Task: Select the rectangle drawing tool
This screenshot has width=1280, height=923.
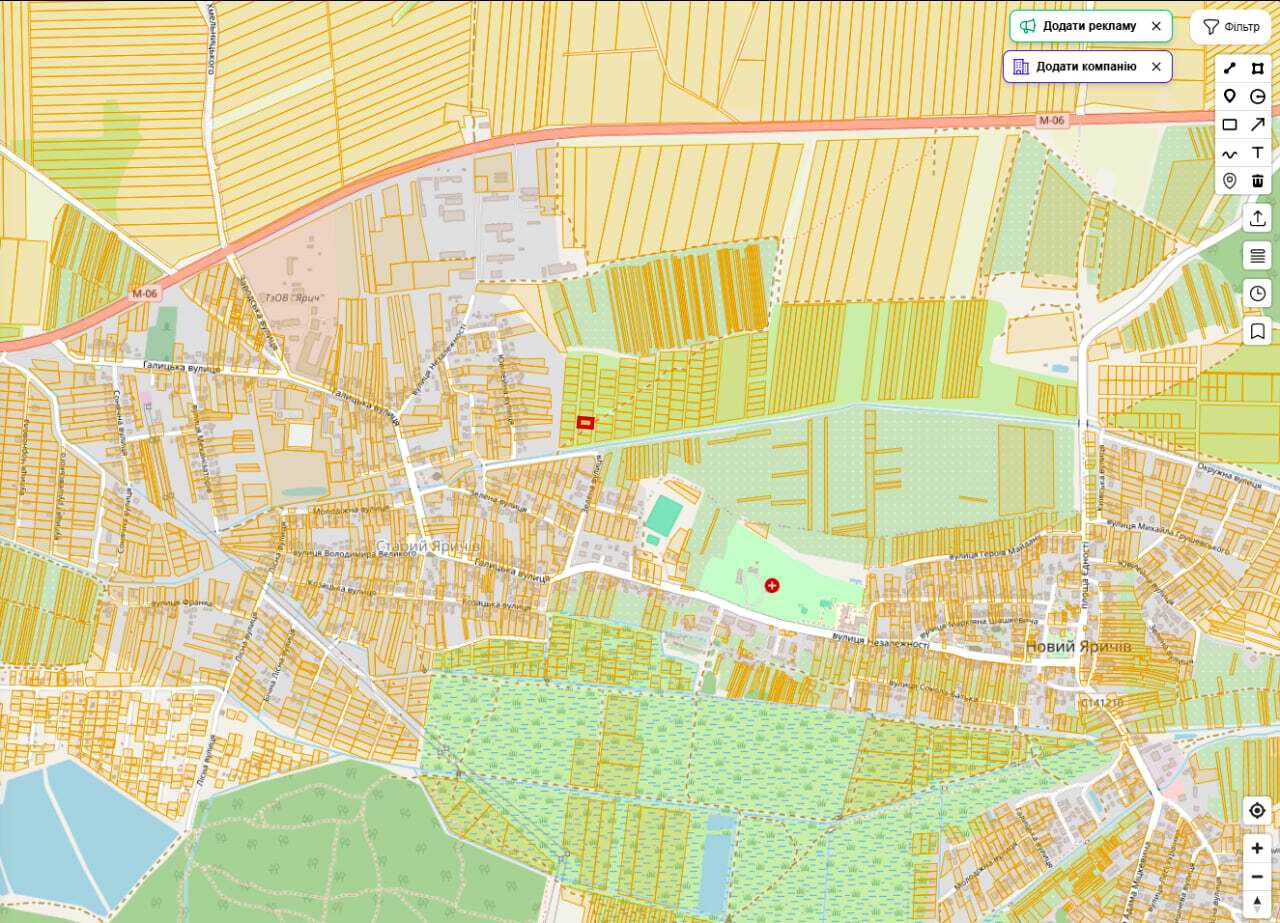Action: (x=1230, y=125)
